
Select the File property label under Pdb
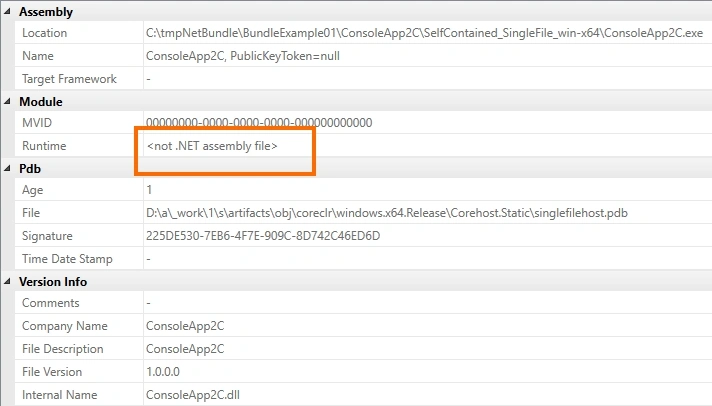[x=31, y=213]
